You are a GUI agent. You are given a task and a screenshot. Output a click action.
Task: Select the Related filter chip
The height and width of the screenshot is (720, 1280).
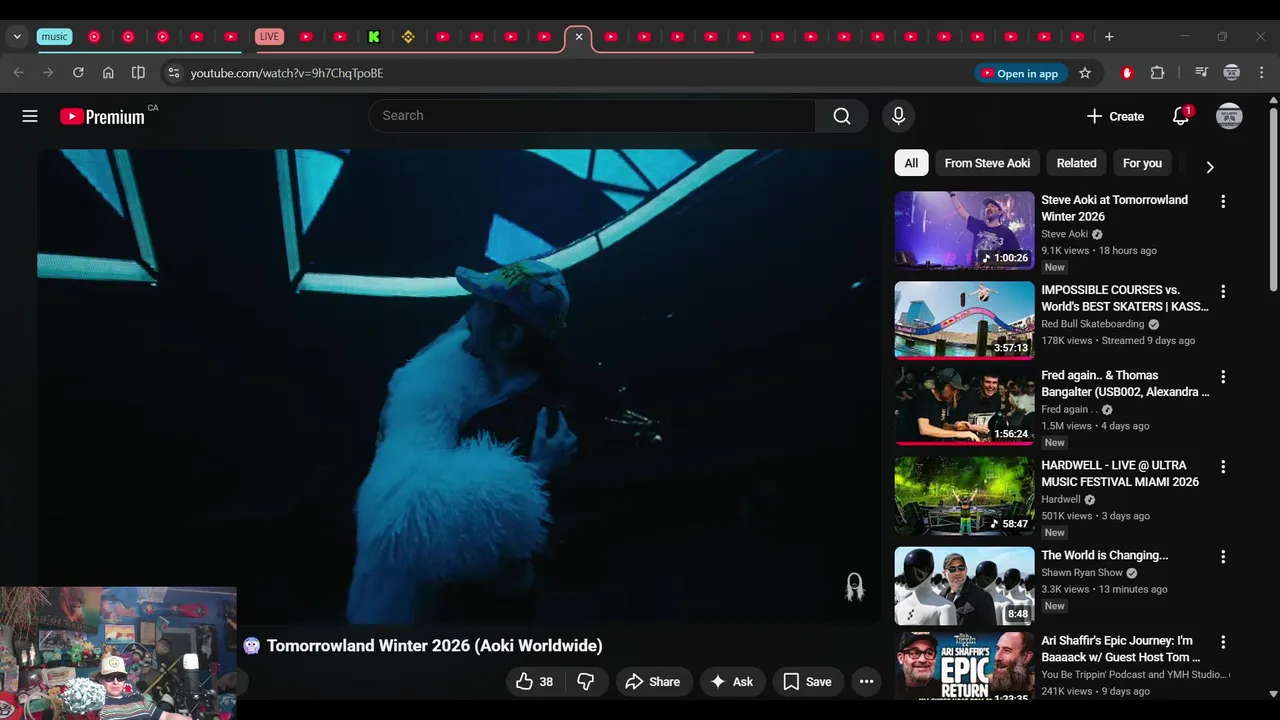tap(1076, 163)
